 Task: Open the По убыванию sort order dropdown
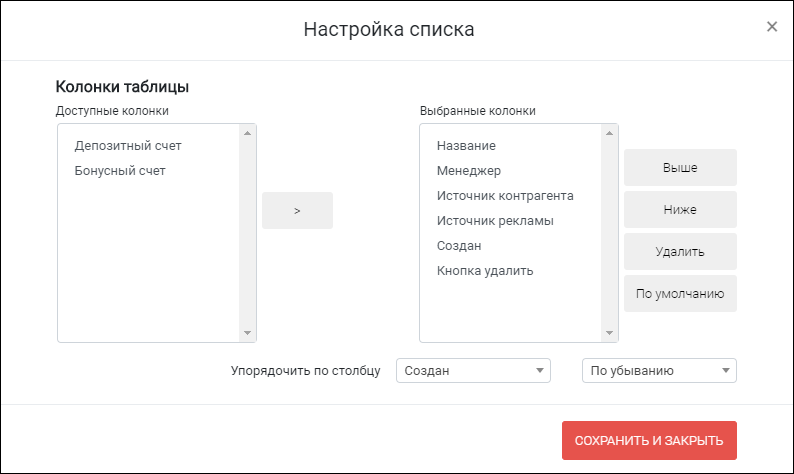[659, 371]
